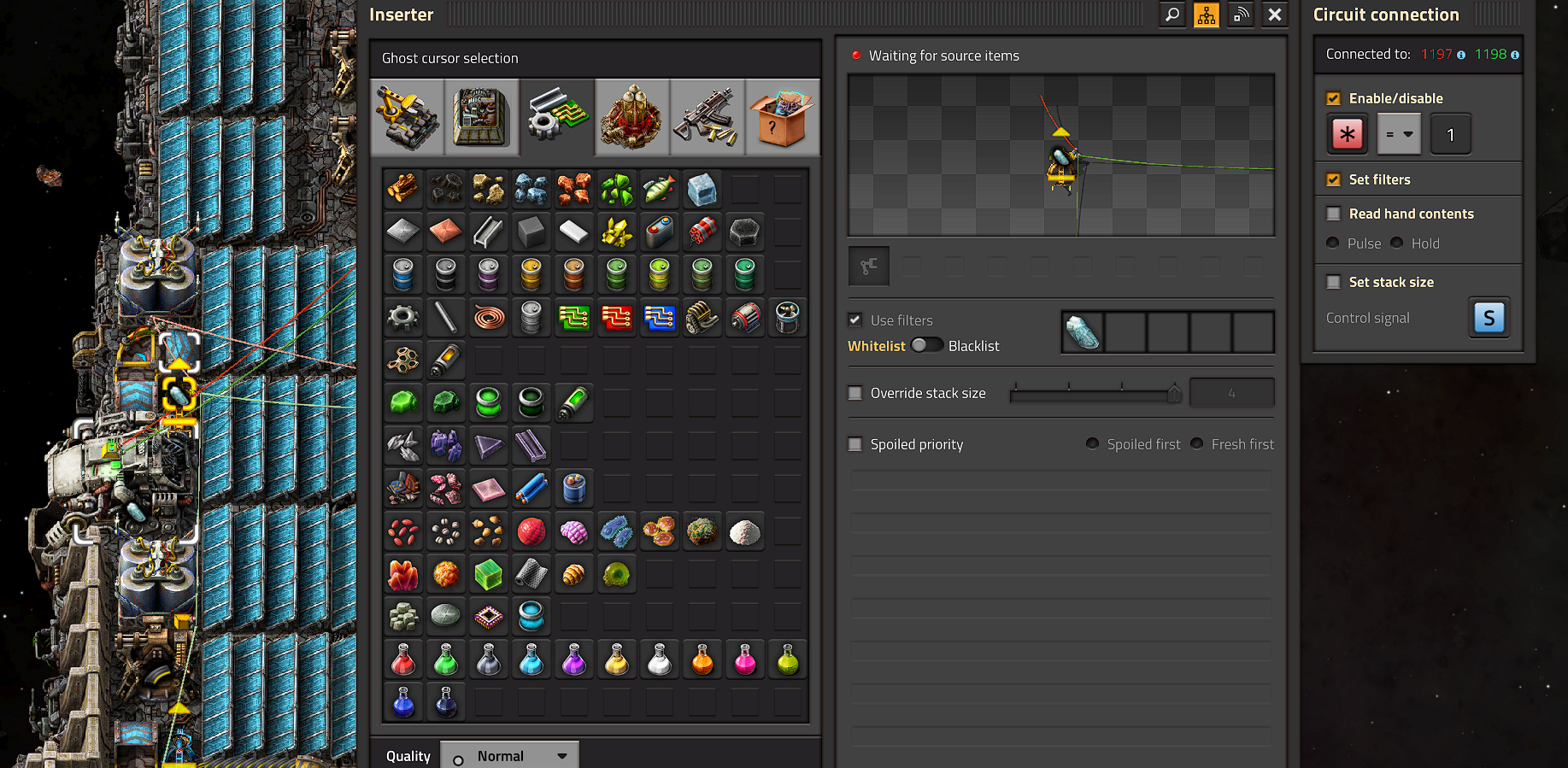Click the inserter drop position tool button
Image resolution: width=1568 pixels, height=768 pixels.
click(x=869, y=266)
